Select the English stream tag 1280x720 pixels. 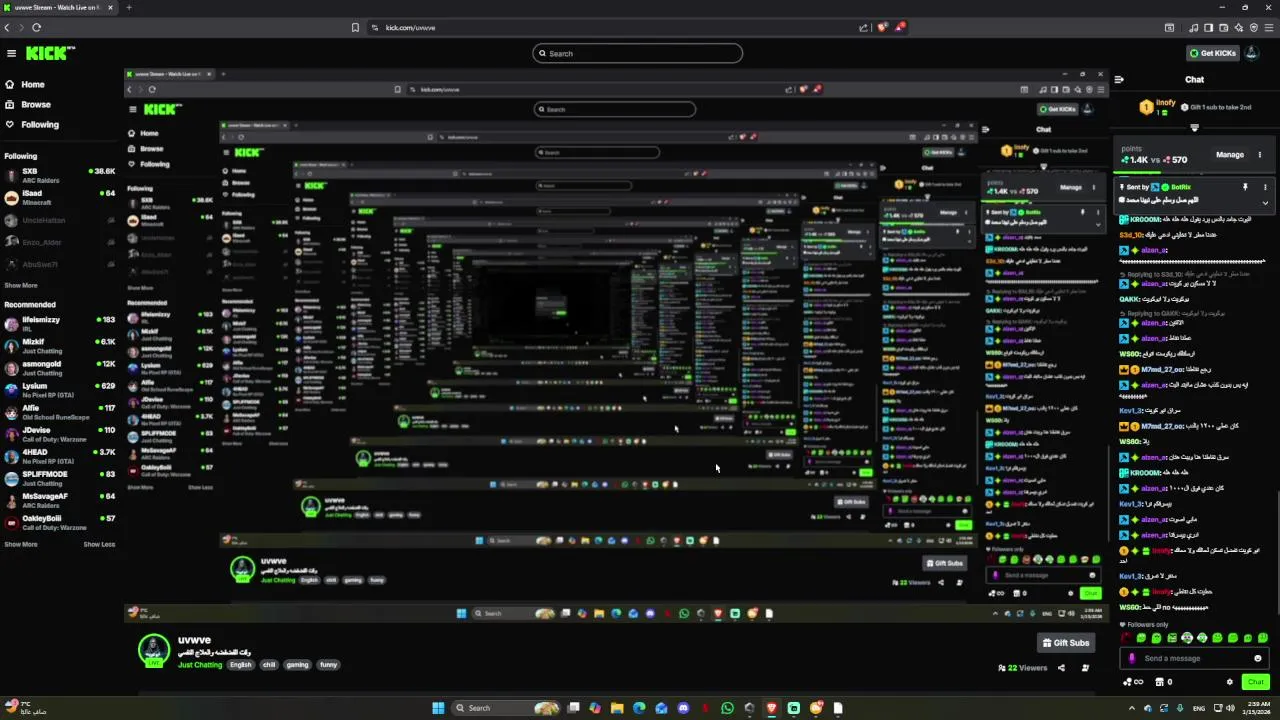(x=240, y=665)
